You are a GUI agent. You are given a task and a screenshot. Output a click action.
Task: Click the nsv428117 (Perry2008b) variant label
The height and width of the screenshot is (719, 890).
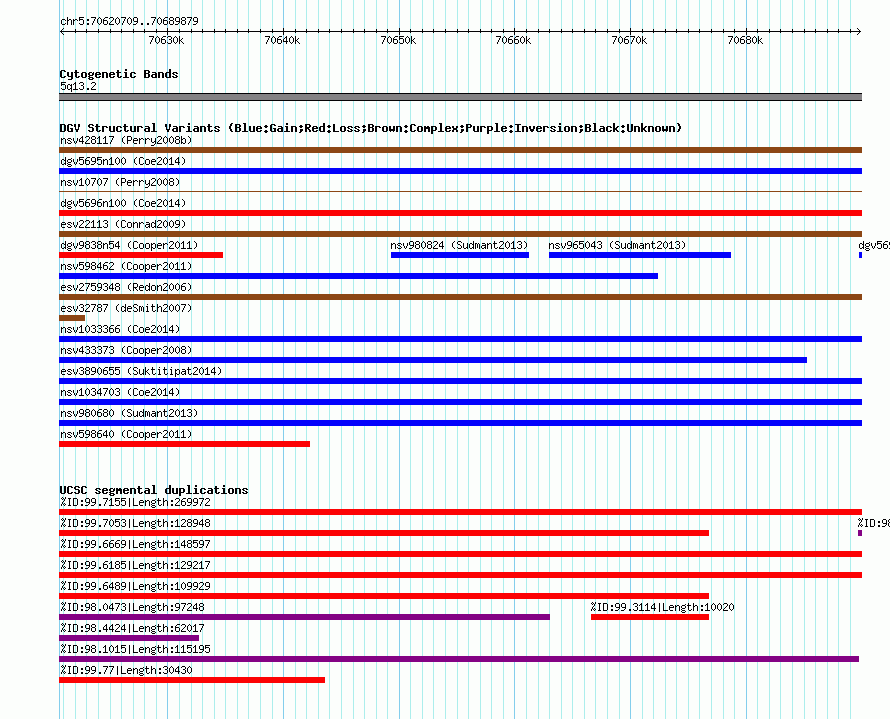pos(126,140)
